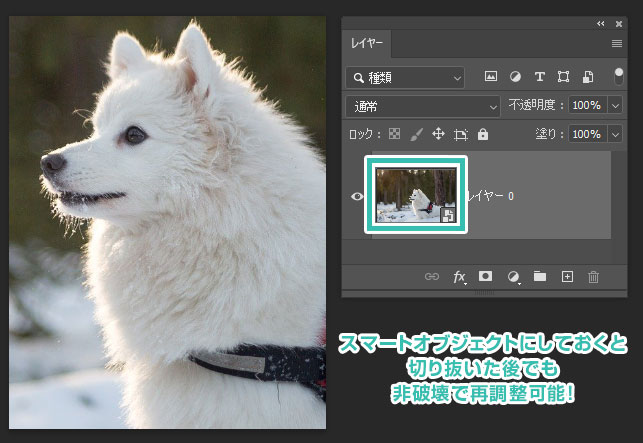This screenshot has width=643, height=443.
Task: Delete layer with trash icon
Action: 593,277
